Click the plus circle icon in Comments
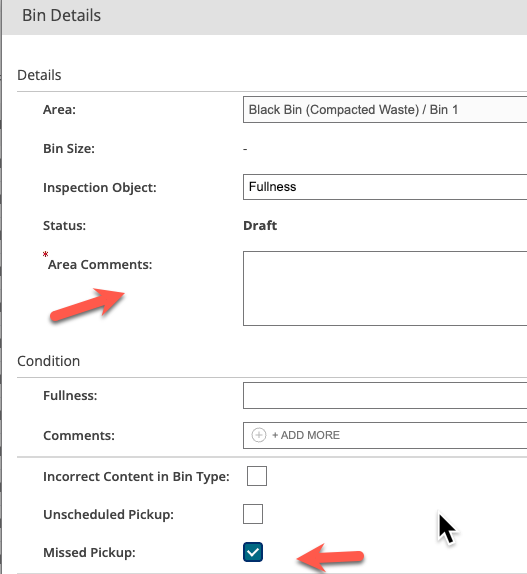Image resolution: width=527 pixels, height=574 pixels. (x=259, y=435)
